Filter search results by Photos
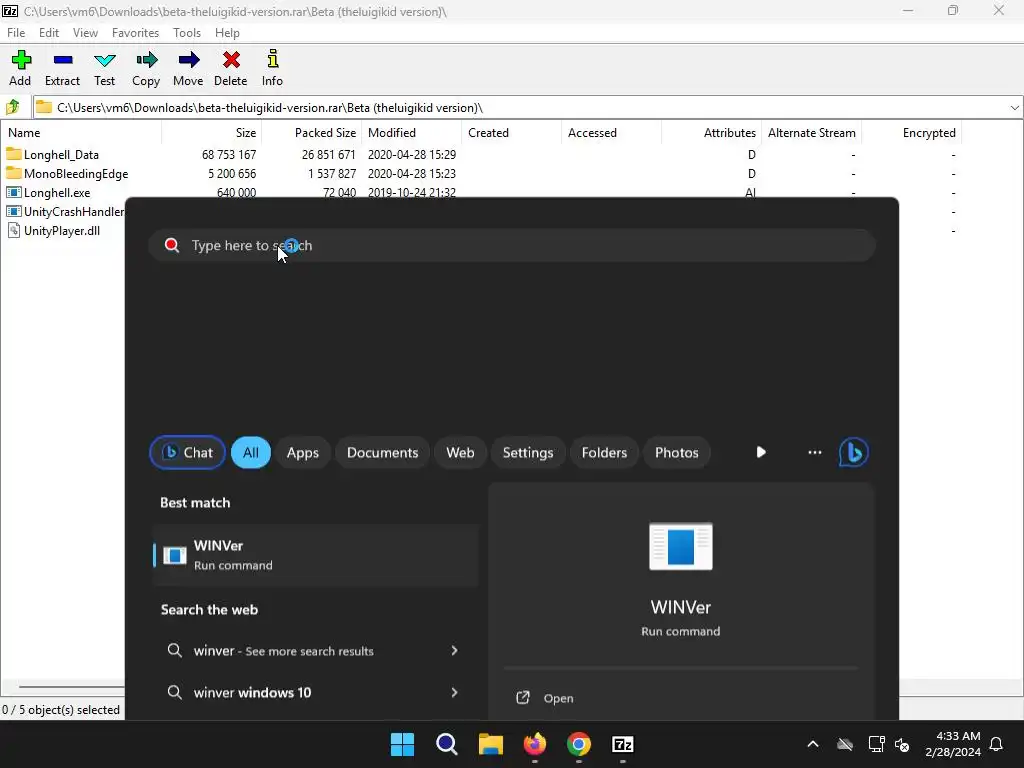The width and height of the screenshot is (1024, 768). [677, 453]
